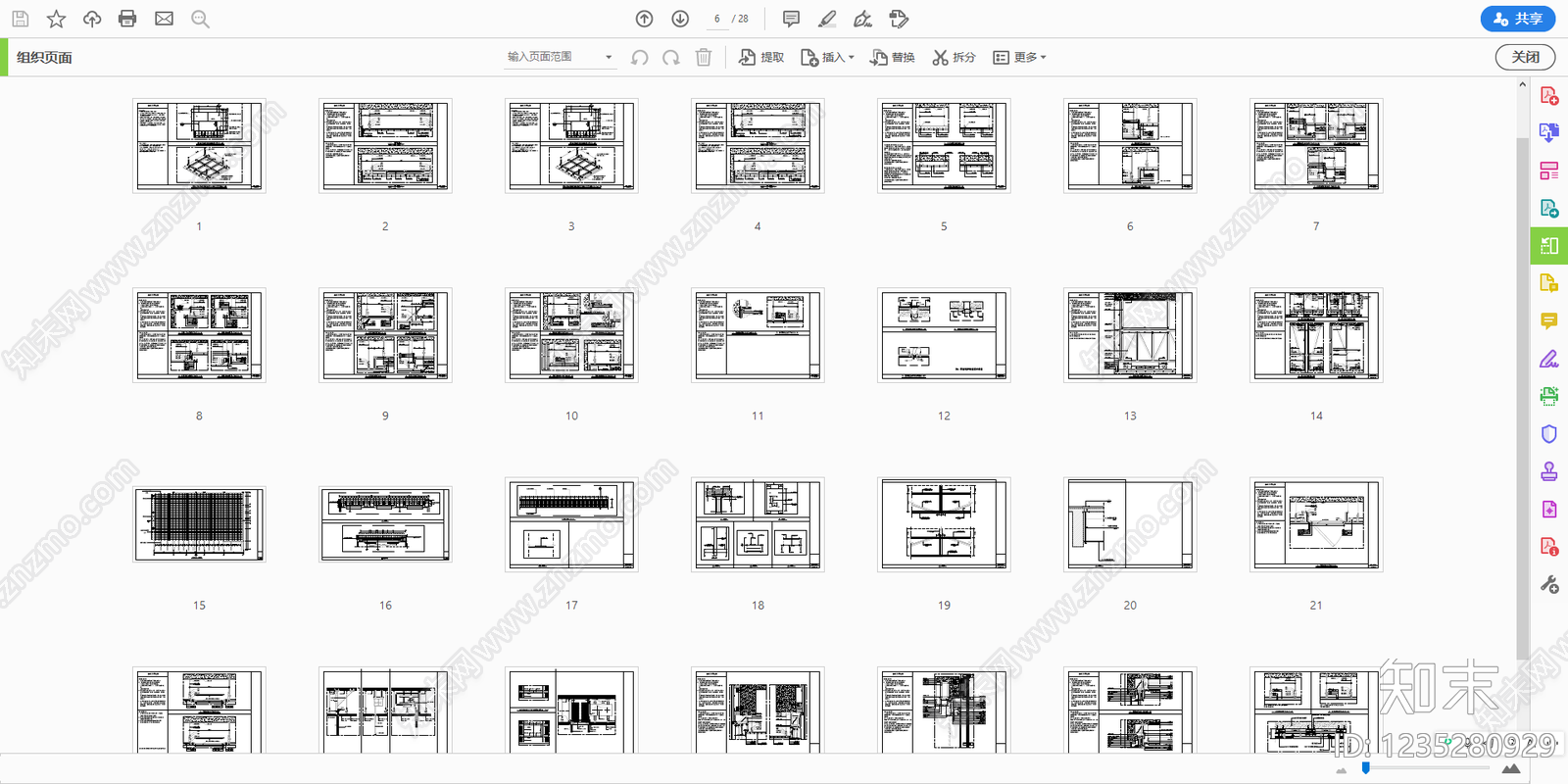The height and width of the screenshot is (784, 1568).
Task: Click the Save file icon
Action: click(20, 19)
